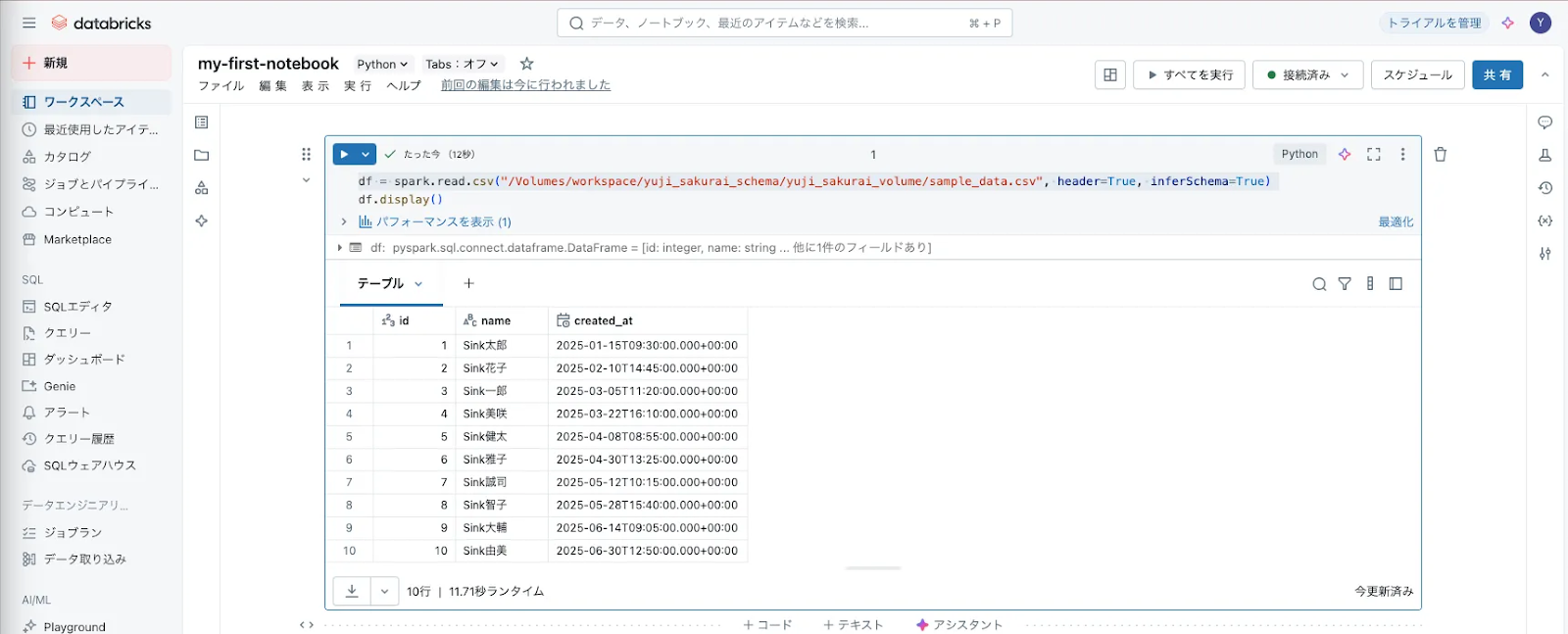Open the version history icon
This screenshot has width=1568, height=634.
[1544, 188]
